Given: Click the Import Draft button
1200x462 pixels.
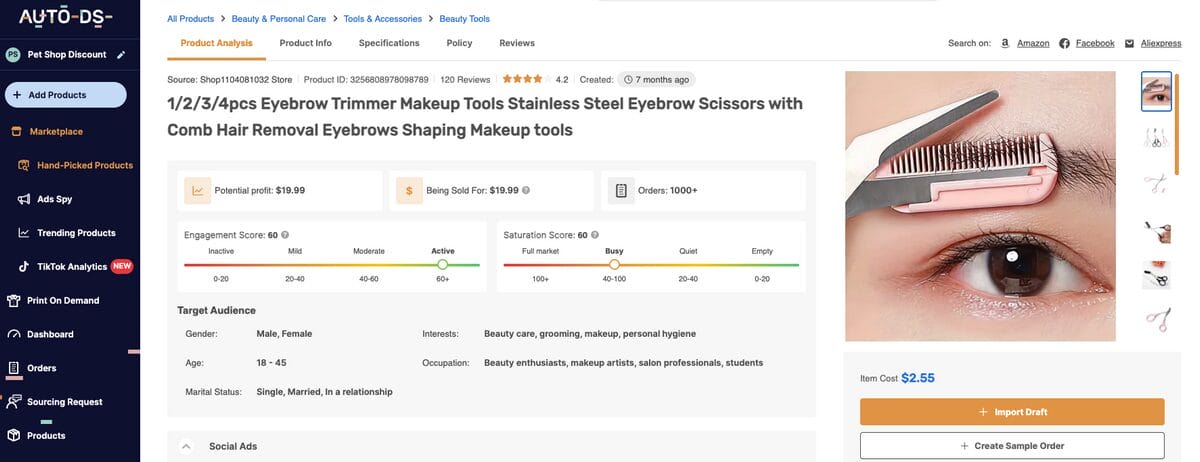Looking at the screenshot, I should pyautogui.click(x=1012, y=412).
